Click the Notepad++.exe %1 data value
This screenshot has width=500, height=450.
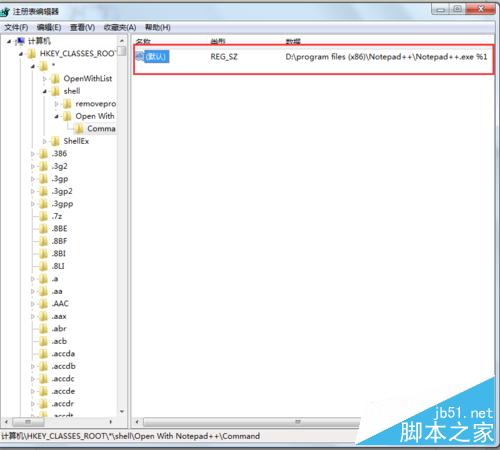(x=386, y=57)
